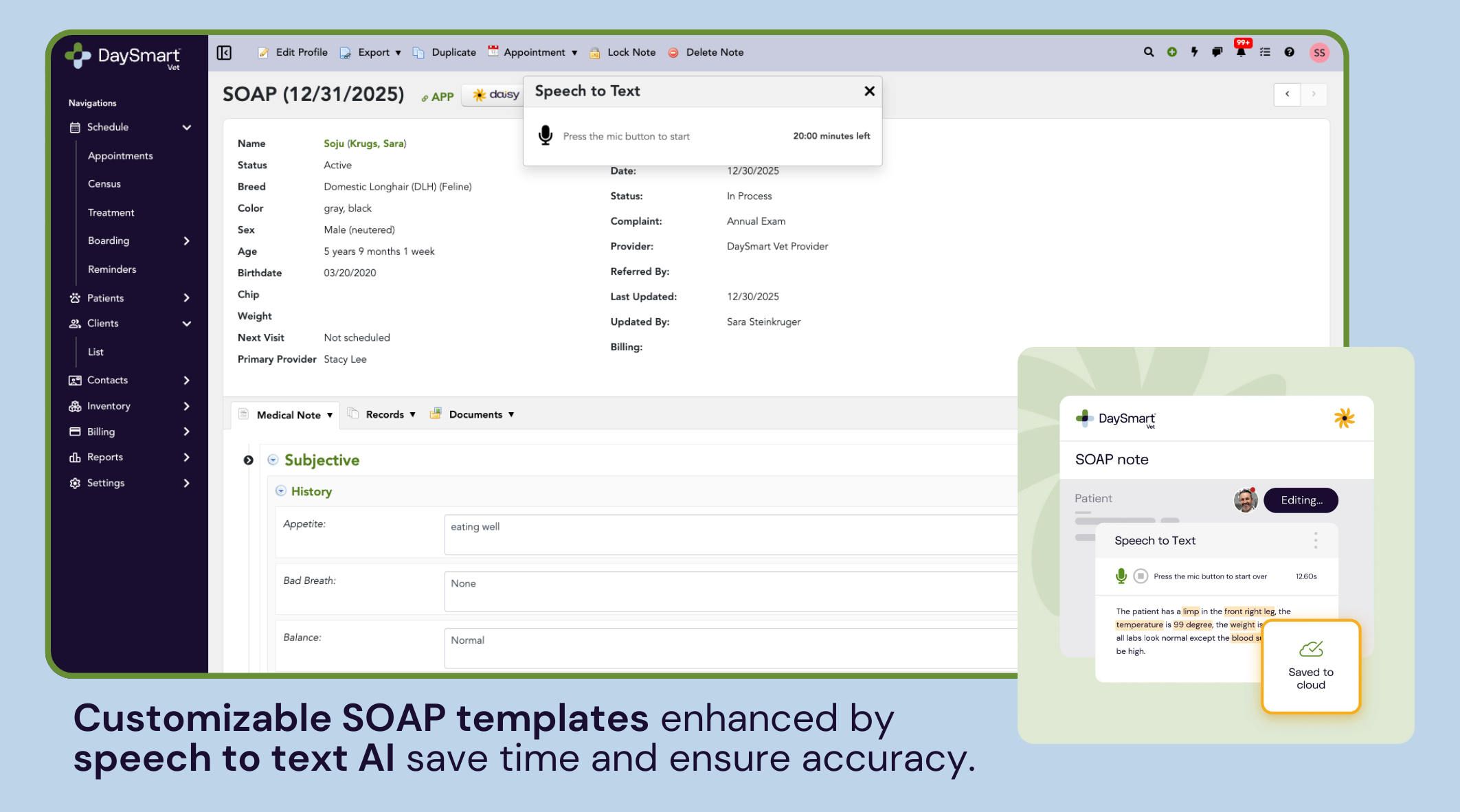Viewport: 1460px width, 812px height.
Task: Open the chat messages icon
Action: pyautogui.click(x=1217, y=52)
